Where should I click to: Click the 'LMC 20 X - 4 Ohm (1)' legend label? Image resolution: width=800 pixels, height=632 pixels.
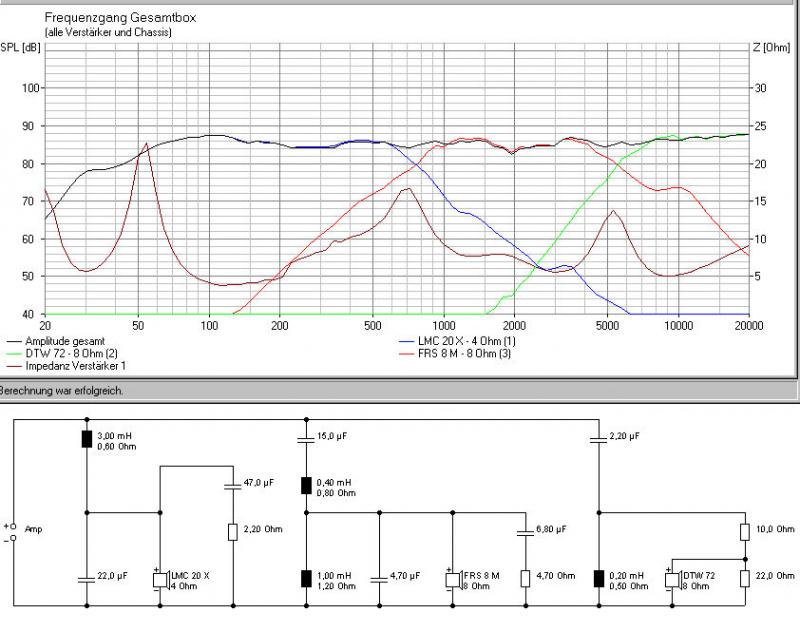[x=466, y=341]
